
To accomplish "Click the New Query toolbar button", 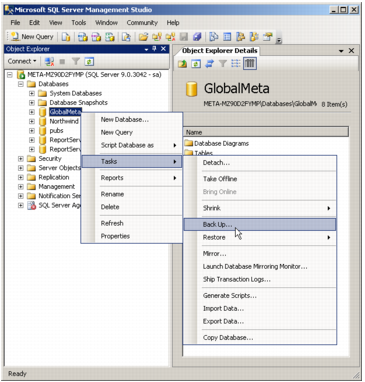I will click(32, 37).
